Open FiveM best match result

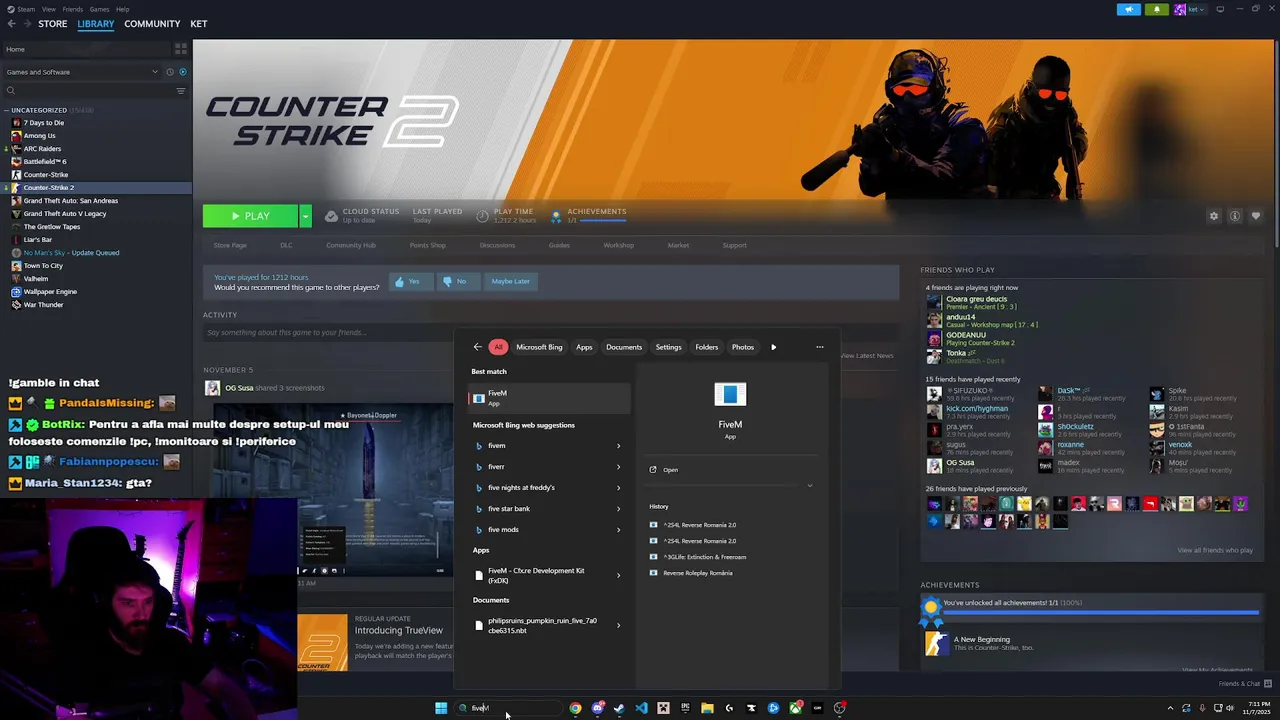tap(549, 398)
